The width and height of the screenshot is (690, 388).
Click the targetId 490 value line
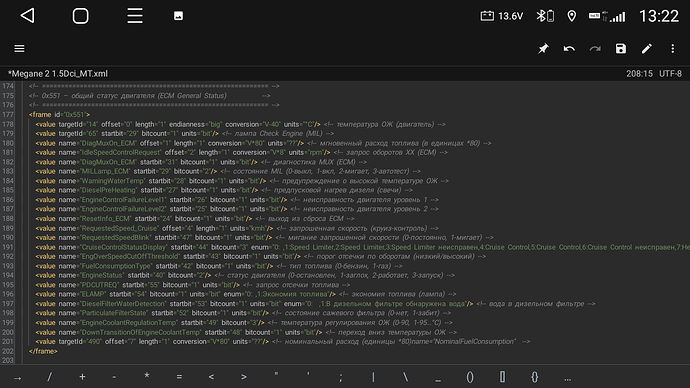tap(283, 342)
